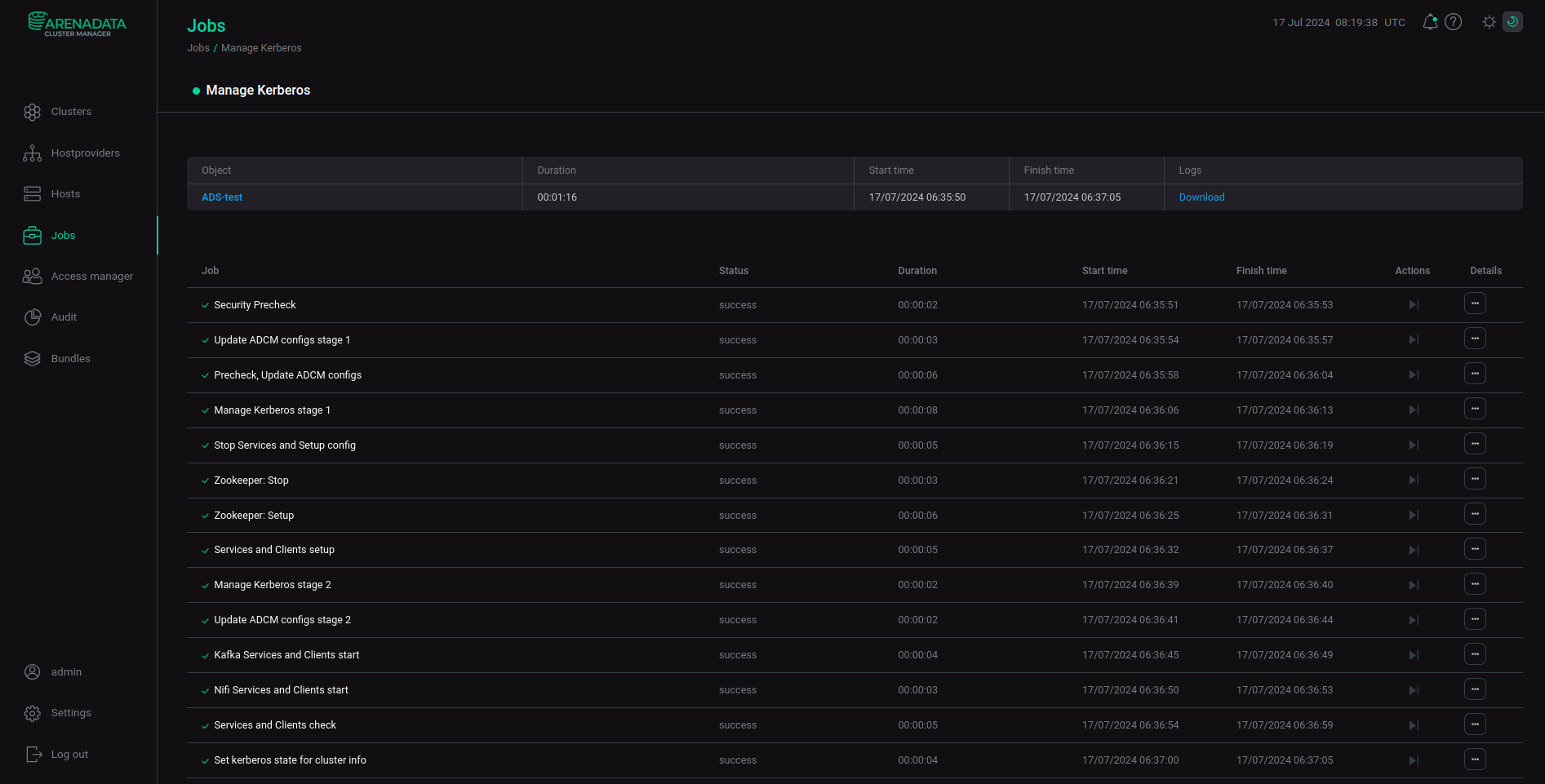Show details for Services and Clients check

[1475, 724]
